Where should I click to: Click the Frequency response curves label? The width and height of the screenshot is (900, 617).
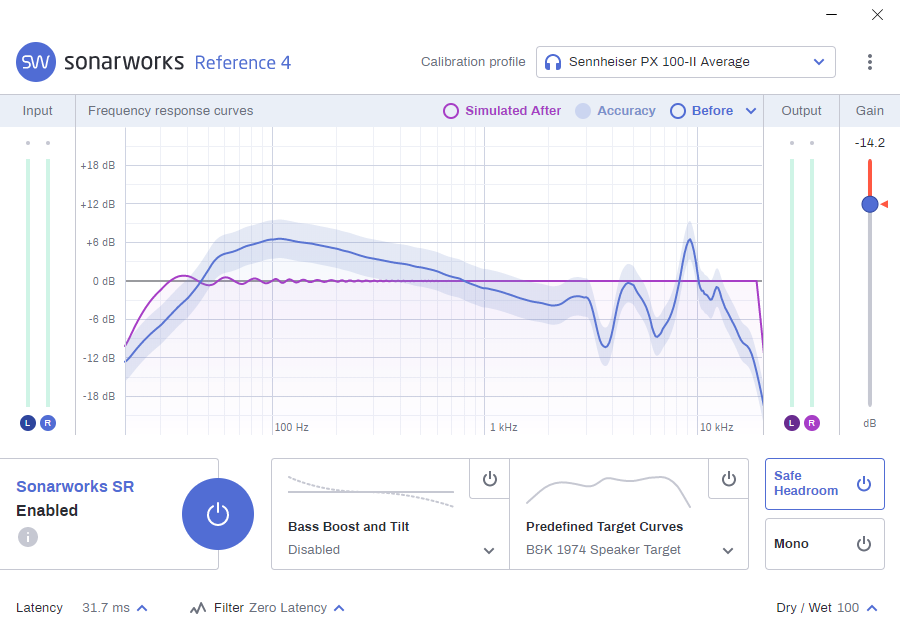coord(170,111)
